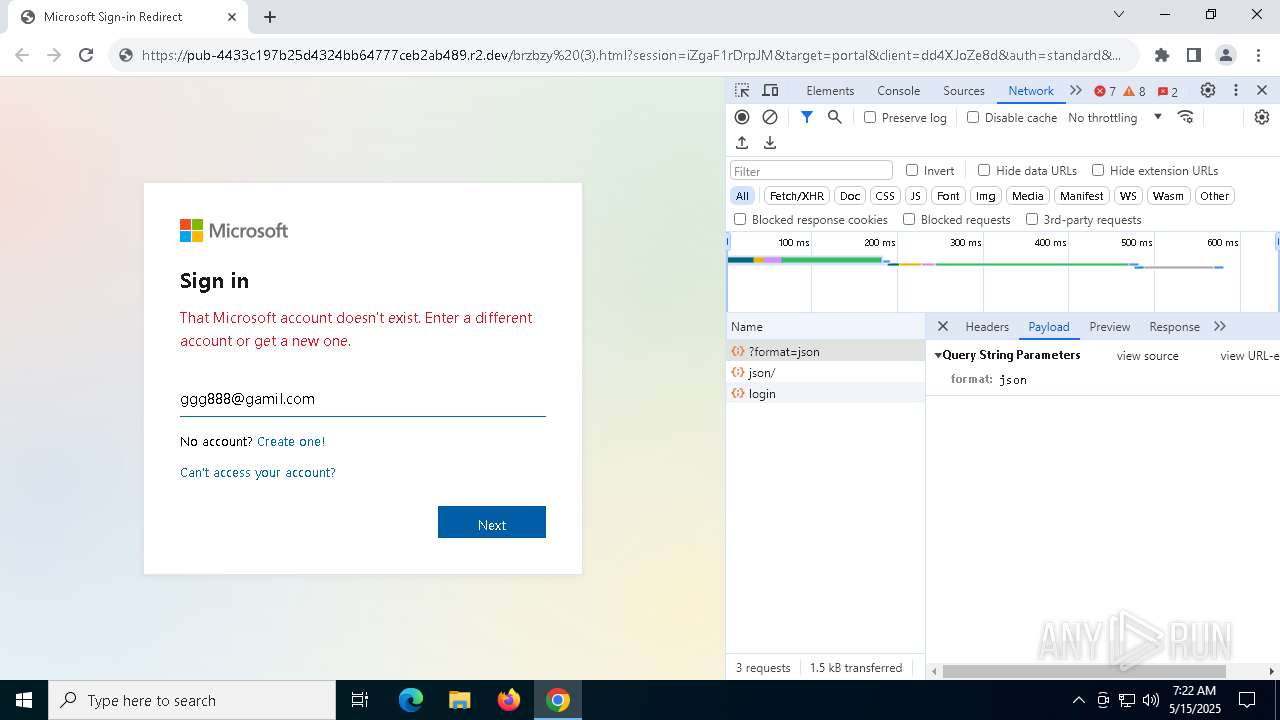Filter requests by Doc type

[850, 196]
